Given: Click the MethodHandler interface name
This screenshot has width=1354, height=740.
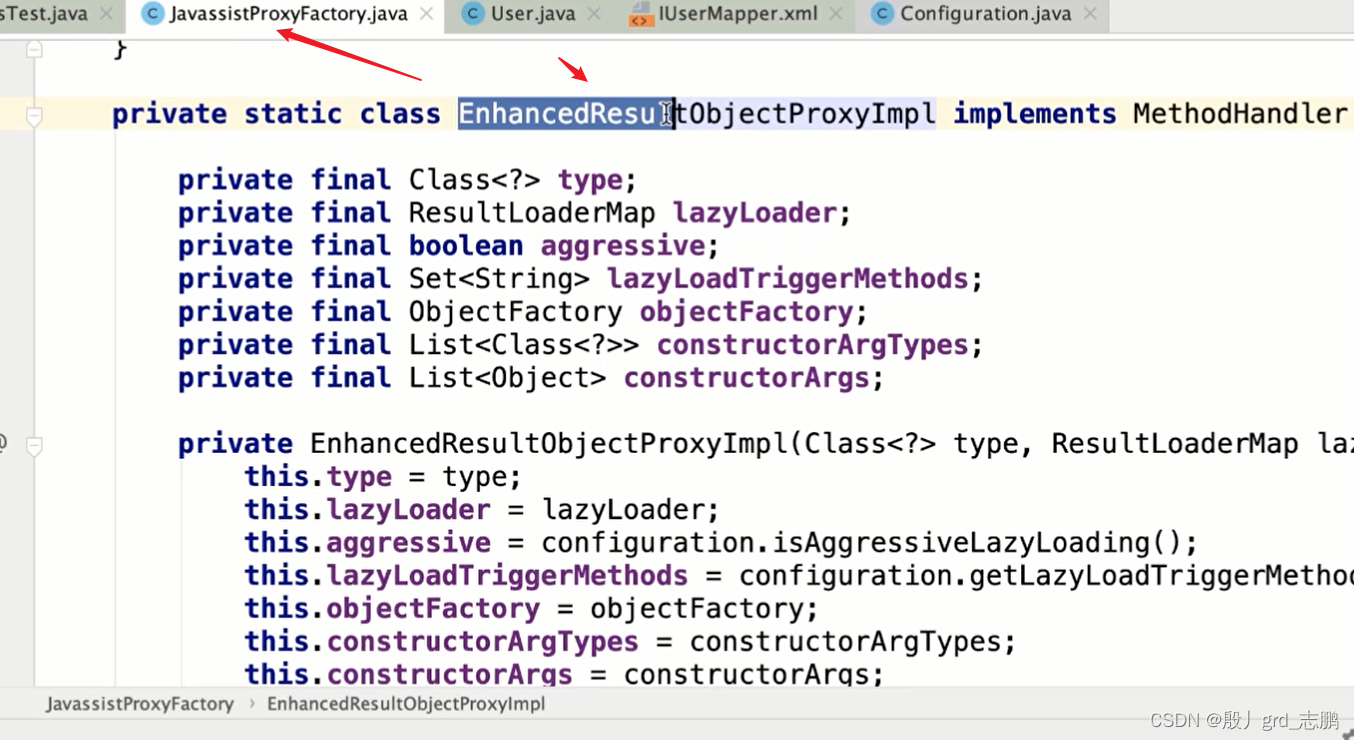Looking at the screenshot, I should tap(1240, 114).
